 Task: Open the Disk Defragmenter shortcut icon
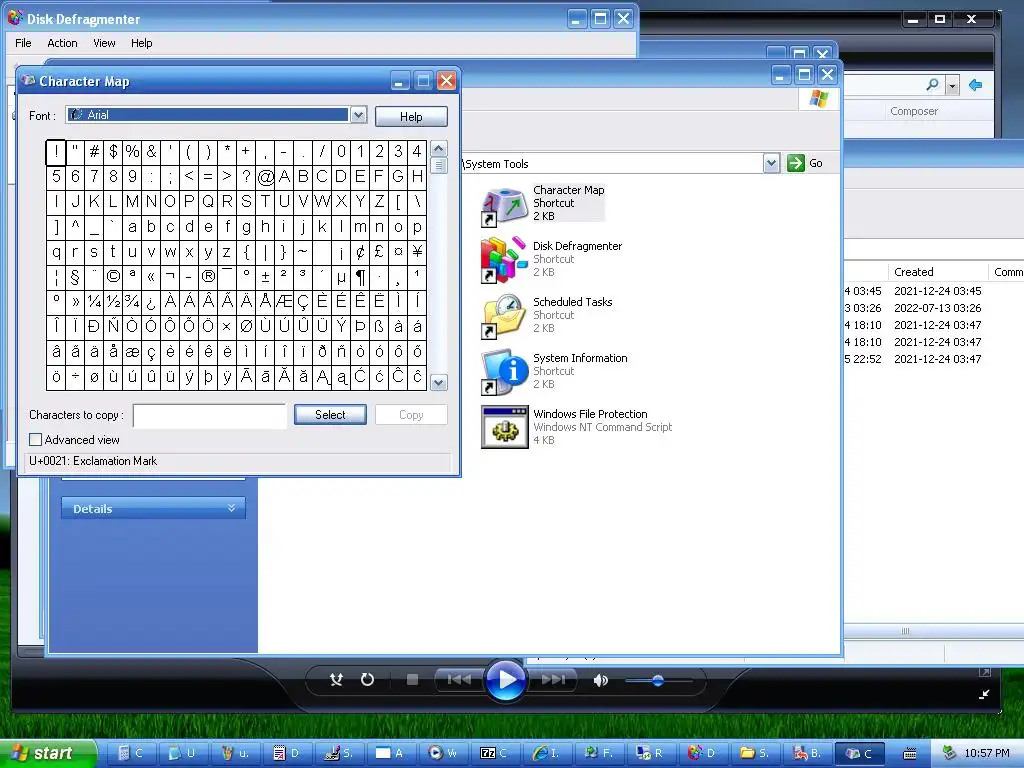pos(504,260)
